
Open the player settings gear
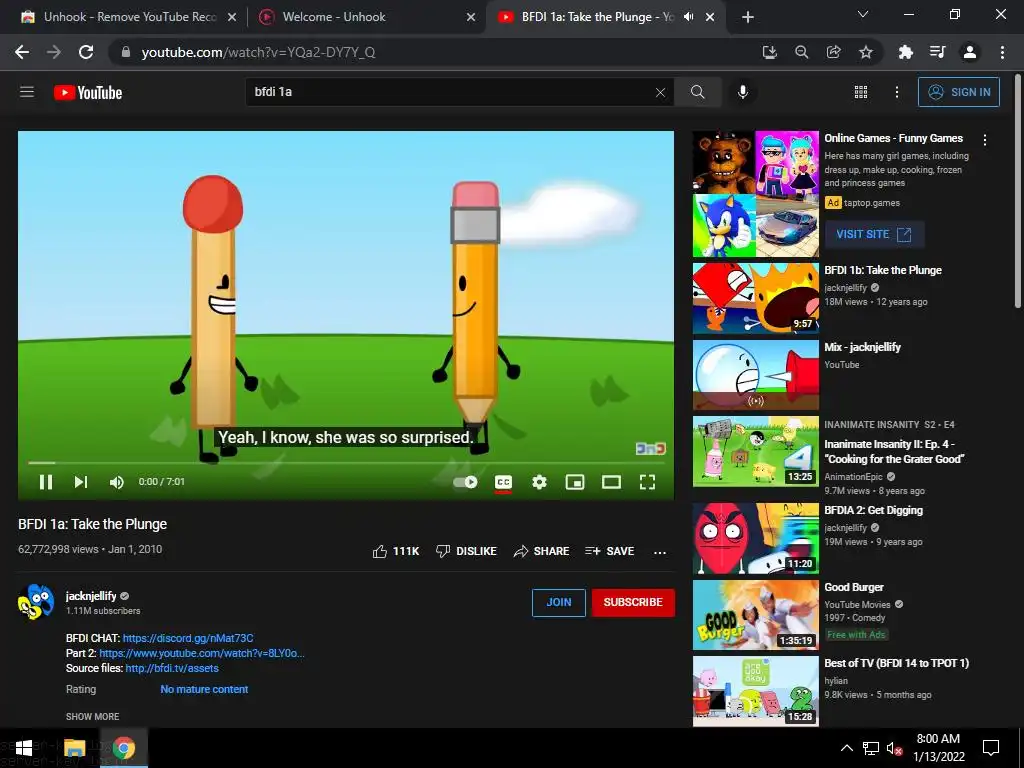click(539, 482)
